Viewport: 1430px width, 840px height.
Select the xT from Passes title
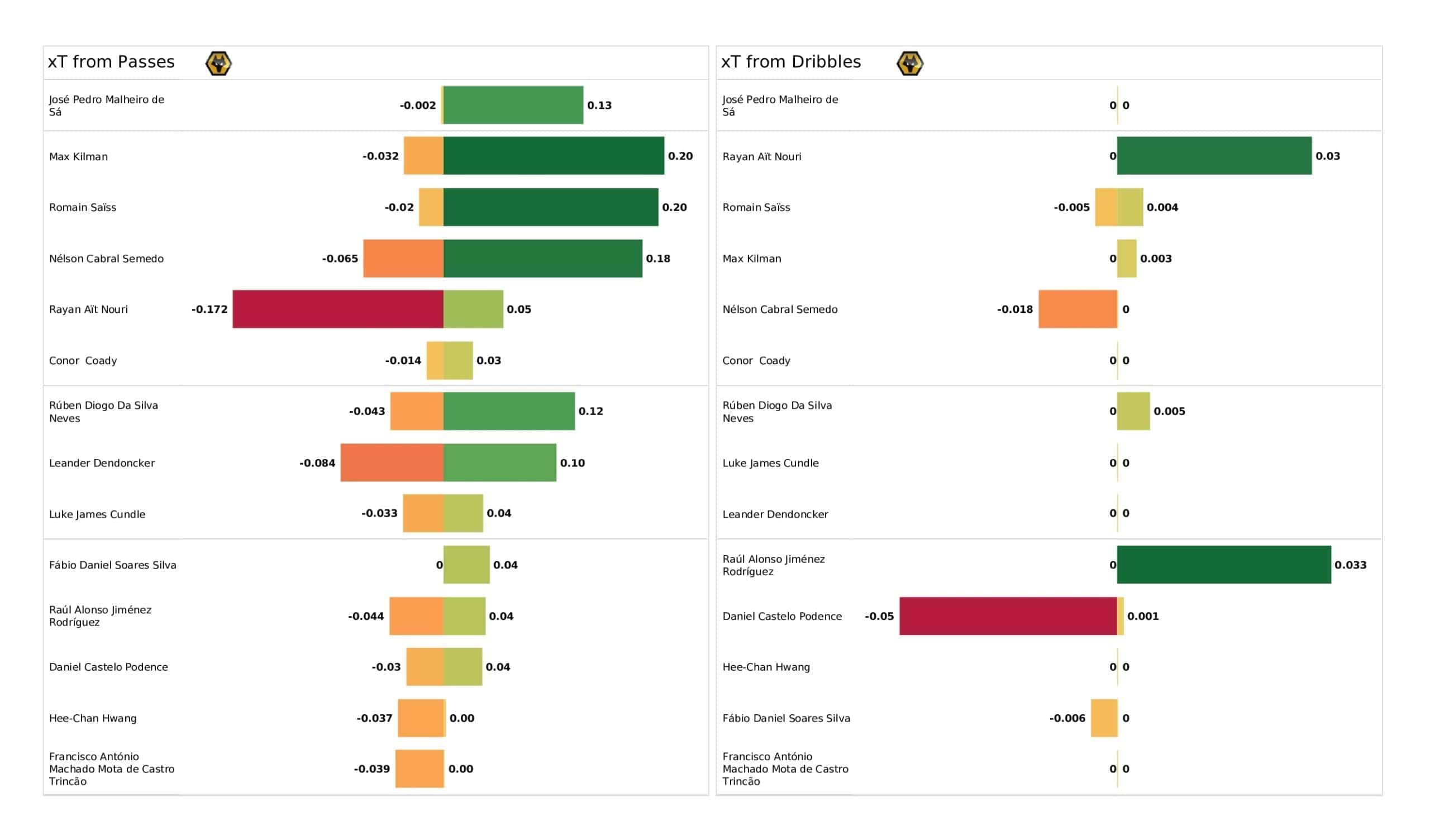click(111, 62)
